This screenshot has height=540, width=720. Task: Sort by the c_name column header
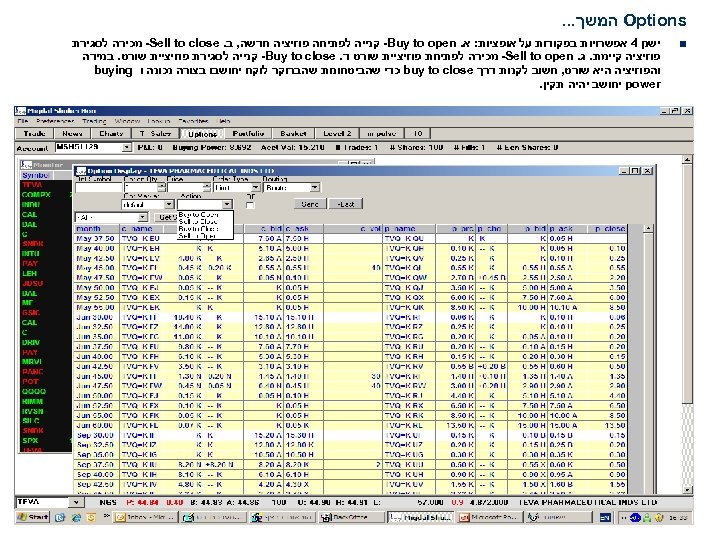[x=141, y=229]
